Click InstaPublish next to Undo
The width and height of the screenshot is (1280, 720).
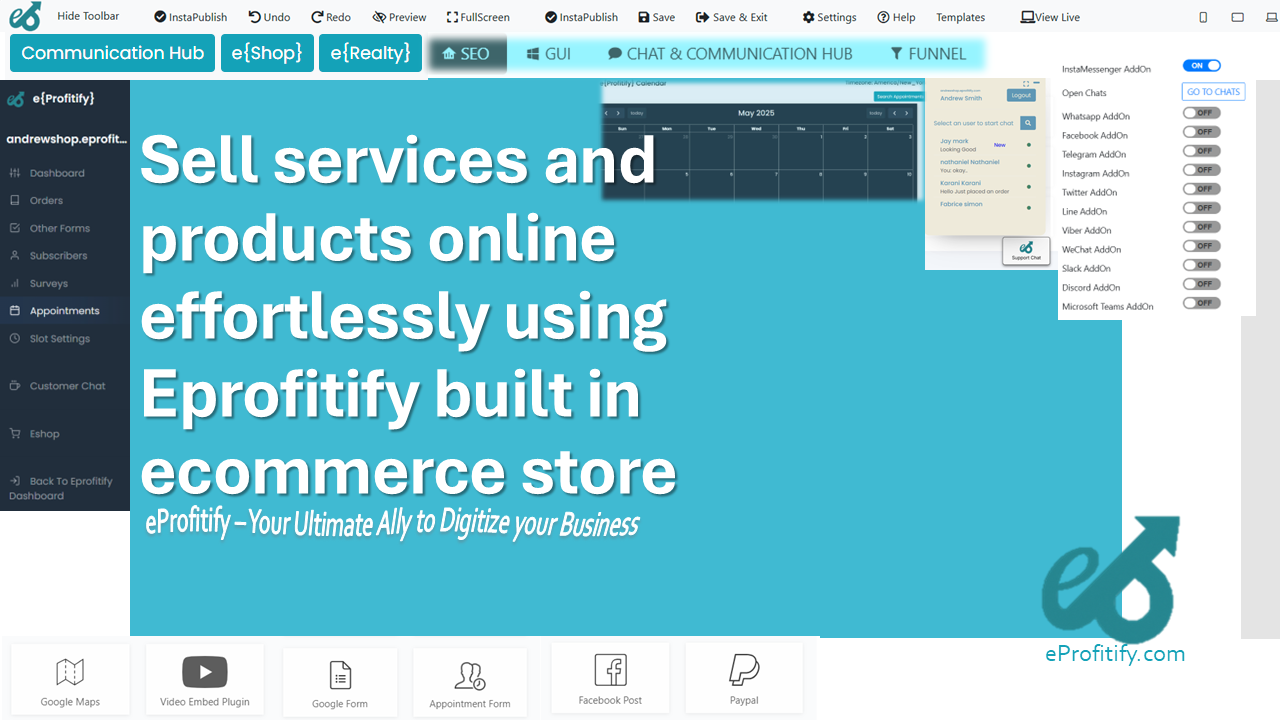(x=190, y=17)
